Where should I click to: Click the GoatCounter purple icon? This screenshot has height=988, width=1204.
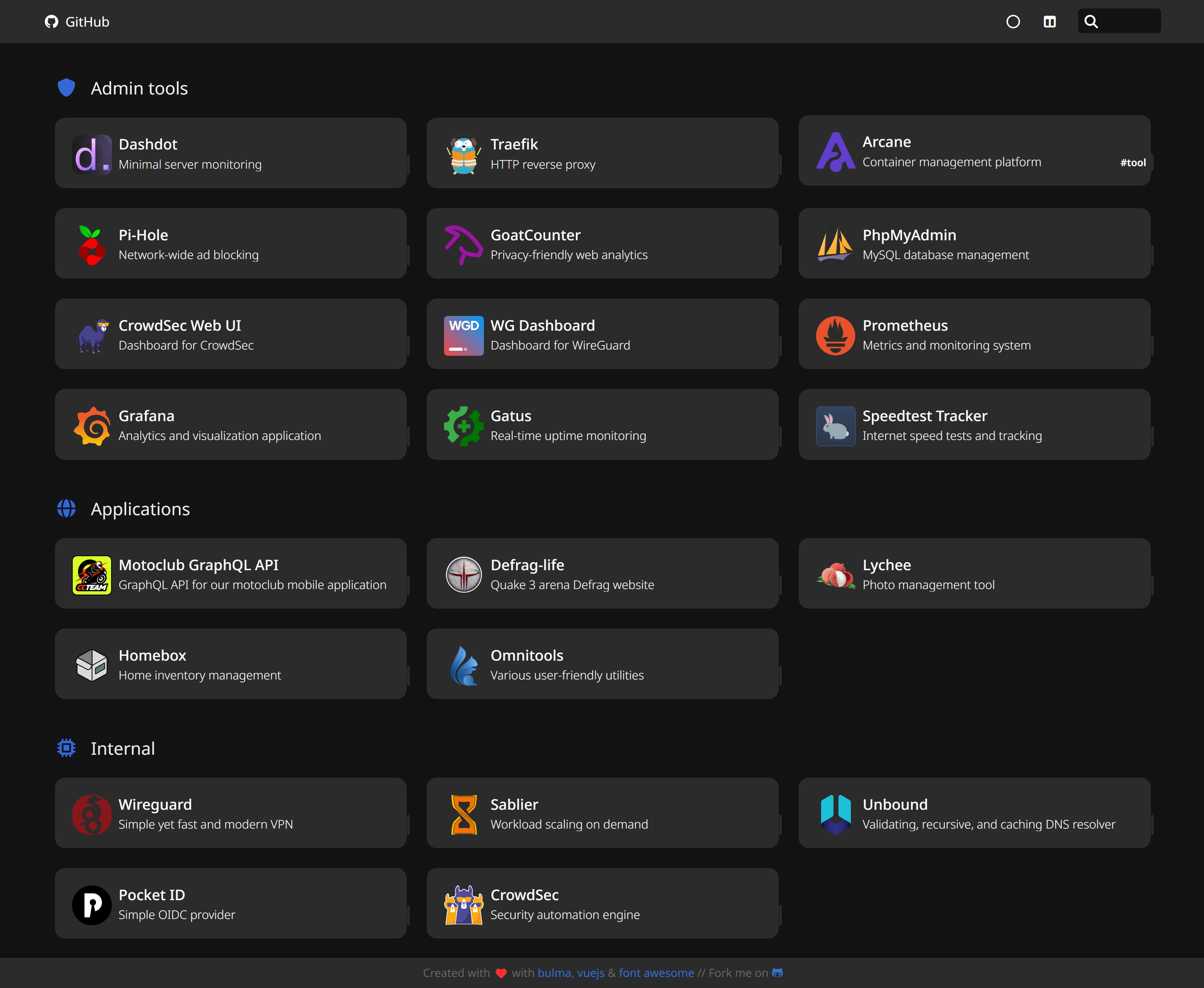[x=463, y=245]
